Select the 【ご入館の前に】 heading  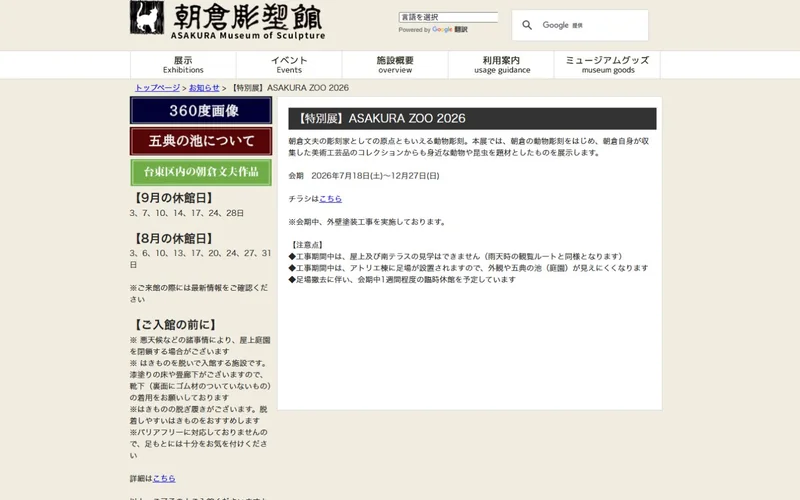coord(176,325)
